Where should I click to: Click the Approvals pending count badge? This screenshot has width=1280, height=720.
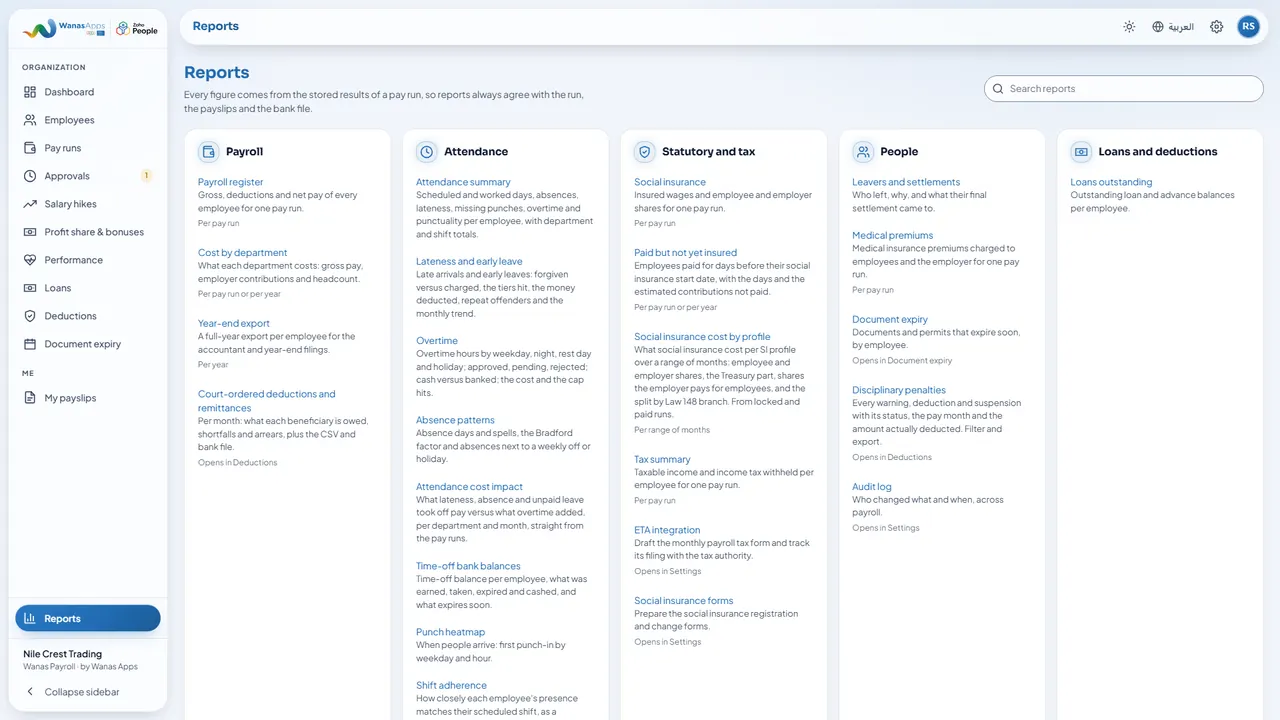(146, 176)
